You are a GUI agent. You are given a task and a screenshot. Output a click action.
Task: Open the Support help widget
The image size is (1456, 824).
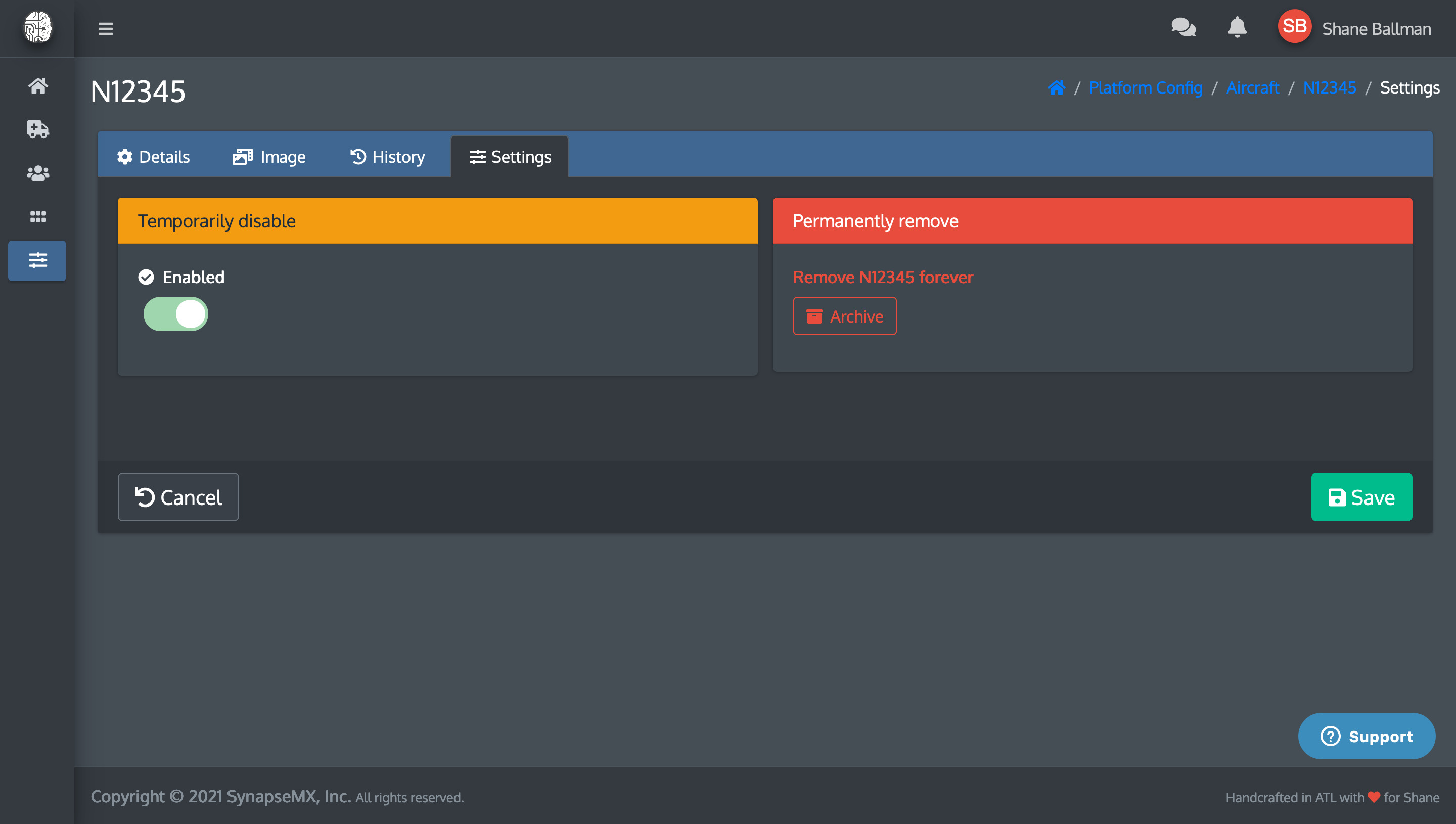(1366, 736)
